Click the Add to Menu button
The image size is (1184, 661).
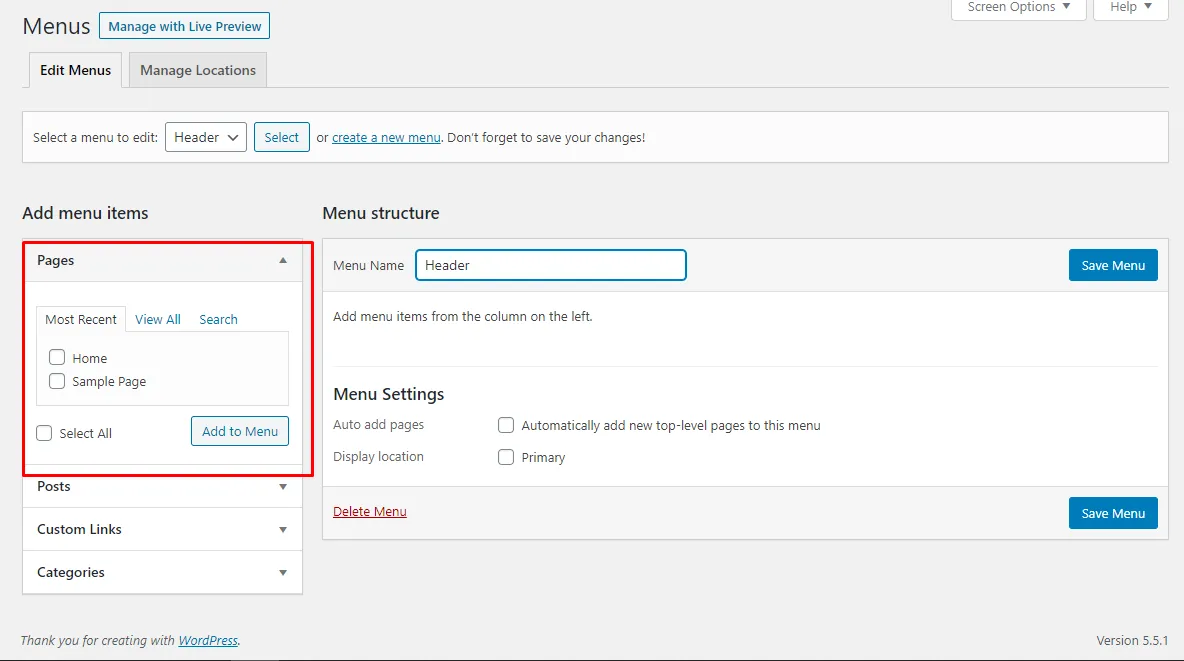point(240,431)
